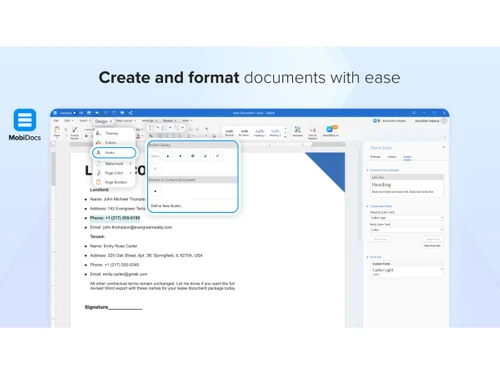This screenshot has width=500, height=375.
Task: Open the Page Layout menu
Action: 126,121
